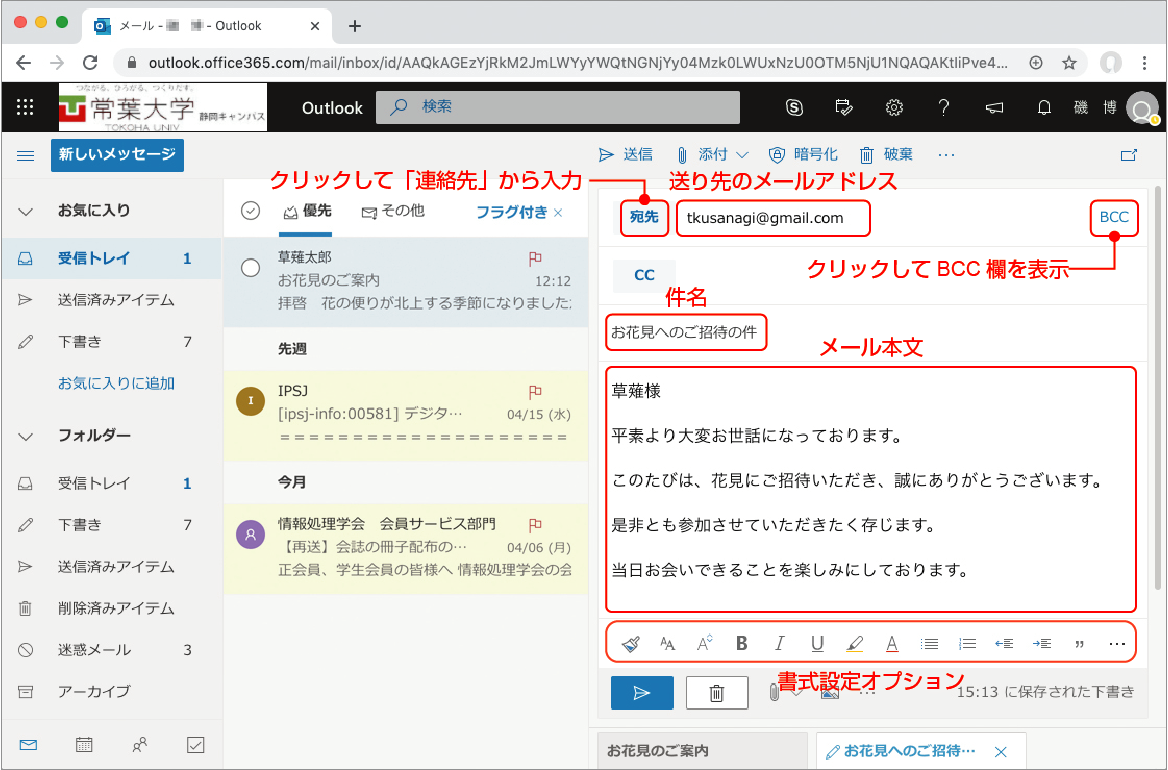Open the notifications bell
This screenshot has width=1168, height=770.
[x=1045, y=108]
